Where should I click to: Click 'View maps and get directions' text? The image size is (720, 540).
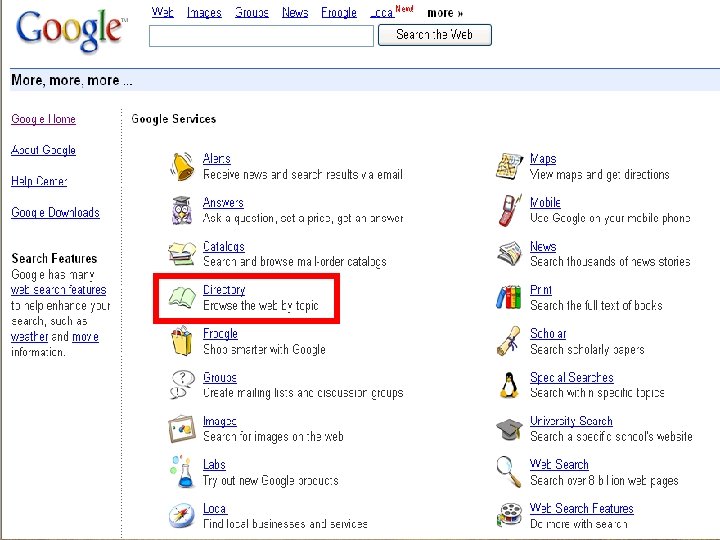coord(600,174)
